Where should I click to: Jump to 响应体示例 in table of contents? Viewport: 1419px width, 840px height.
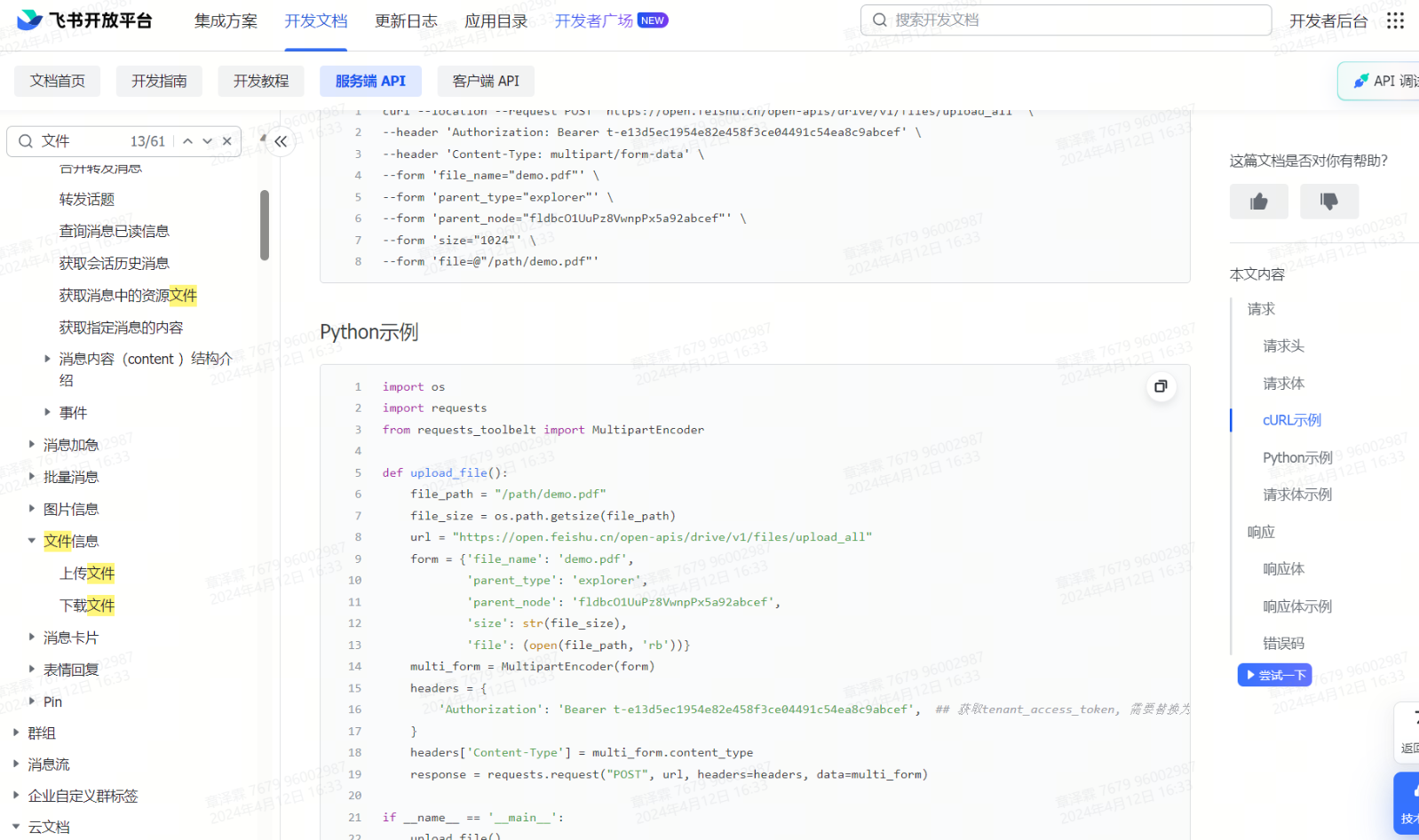(1297, 606)
